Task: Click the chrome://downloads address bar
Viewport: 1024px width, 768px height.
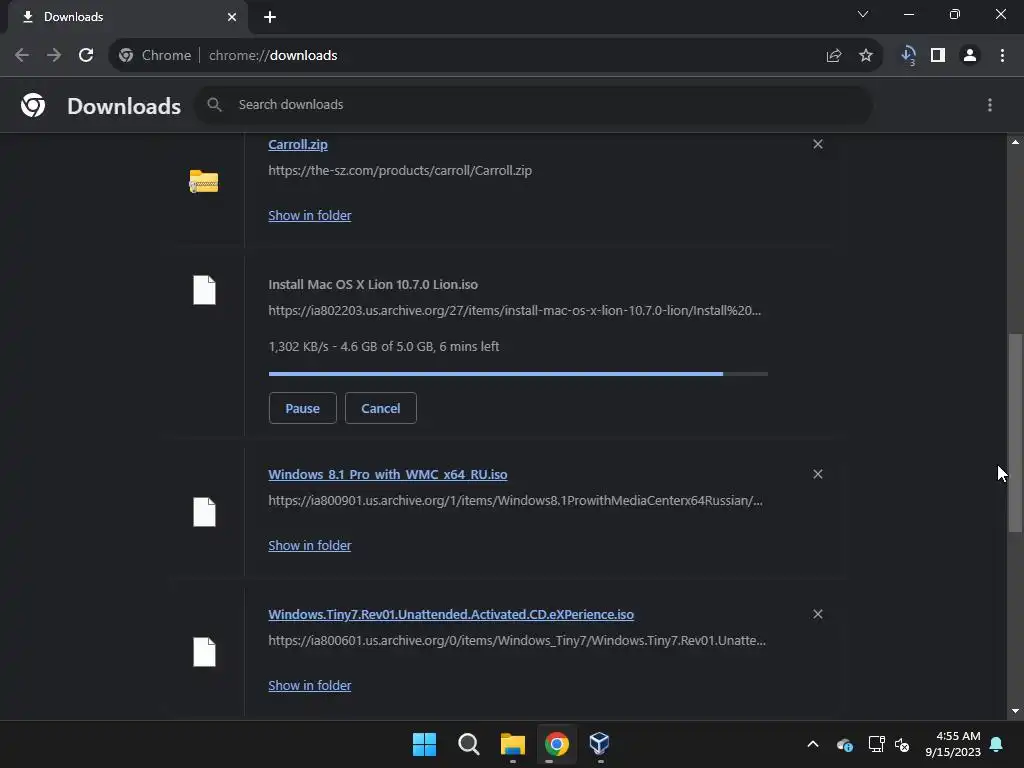Action: [498, 56]
